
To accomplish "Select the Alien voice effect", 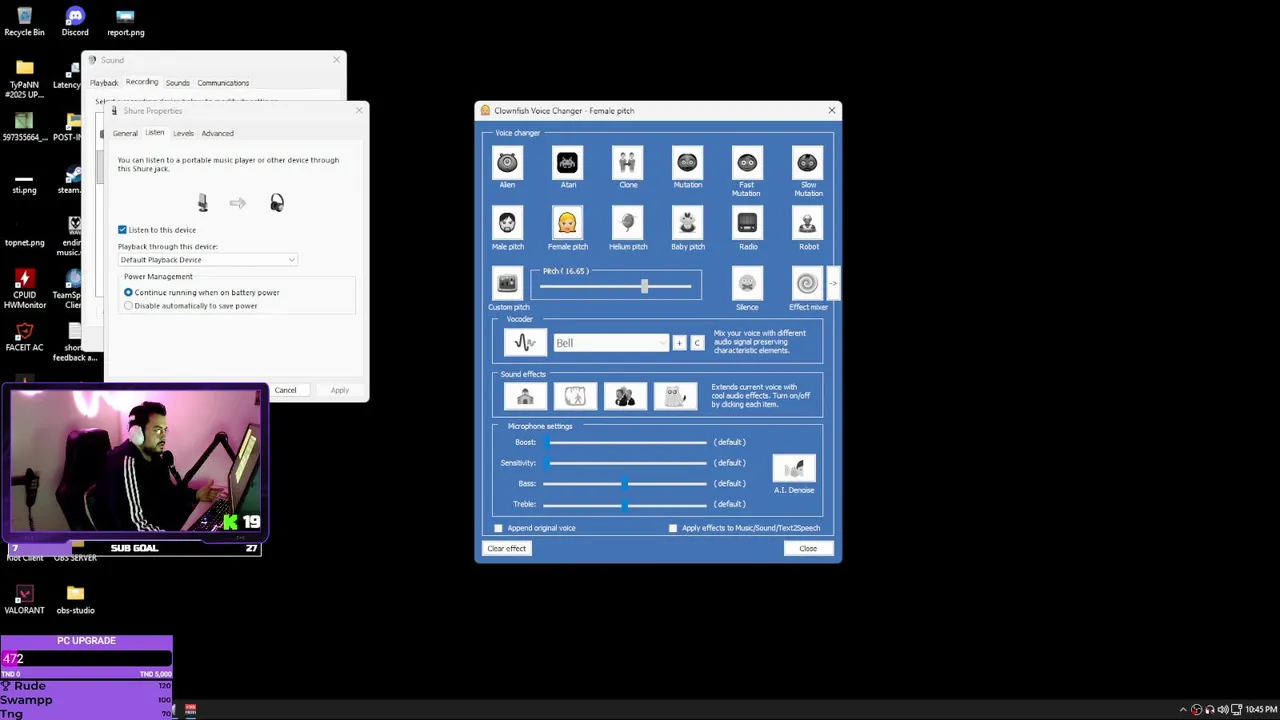I will point(508,163).
